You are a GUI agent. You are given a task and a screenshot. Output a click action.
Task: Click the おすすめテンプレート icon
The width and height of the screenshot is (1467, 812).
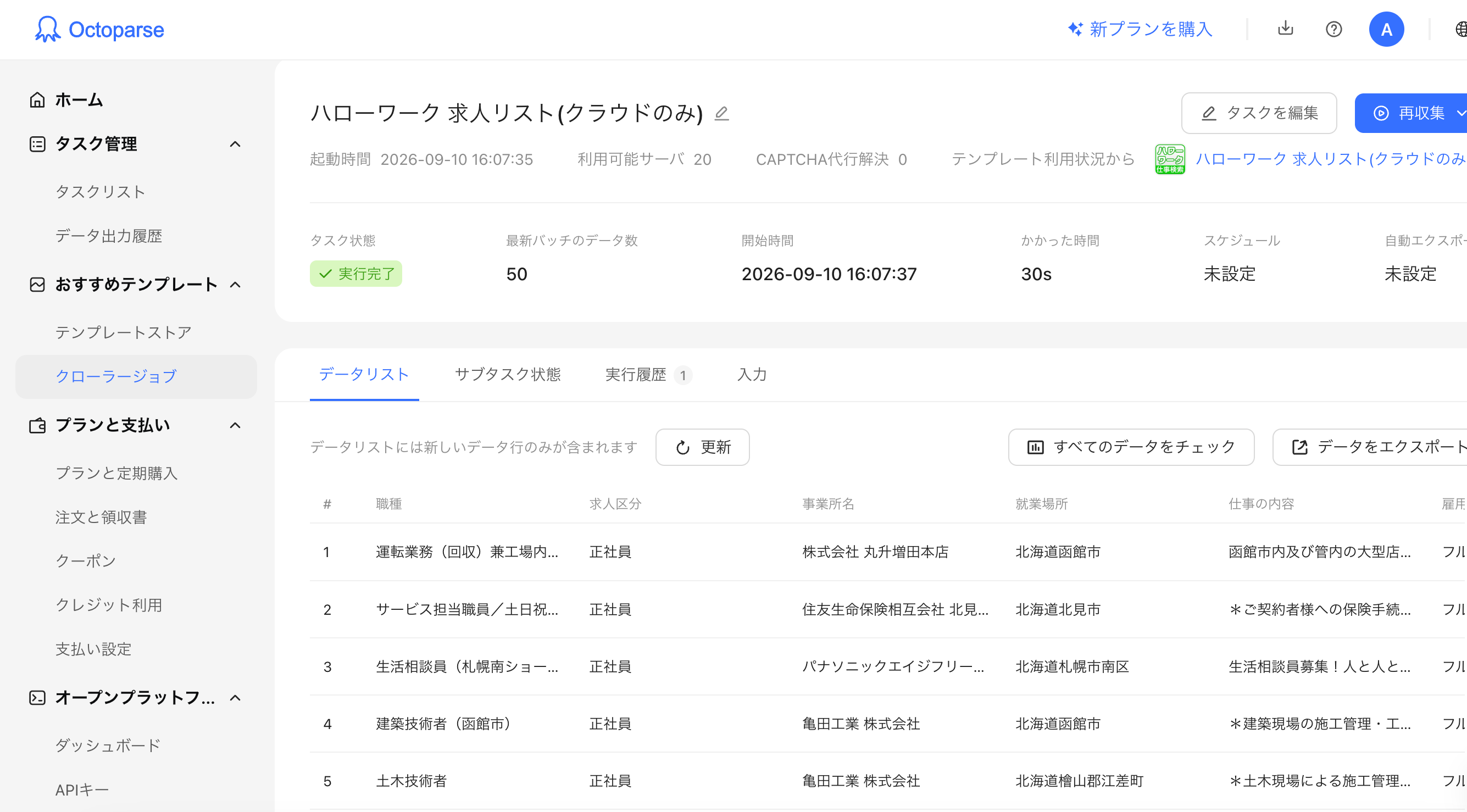[37, 284]
